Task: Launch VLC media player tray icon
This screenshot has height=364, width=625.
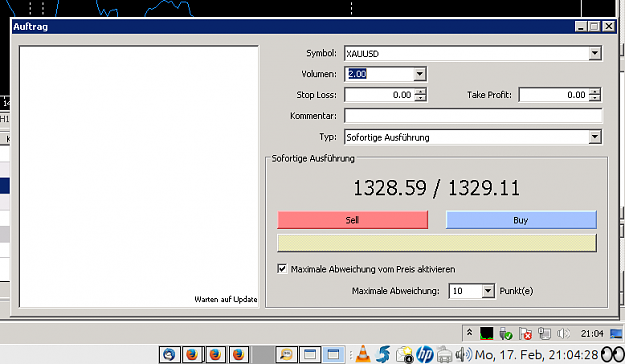Action: coord(363,354)
